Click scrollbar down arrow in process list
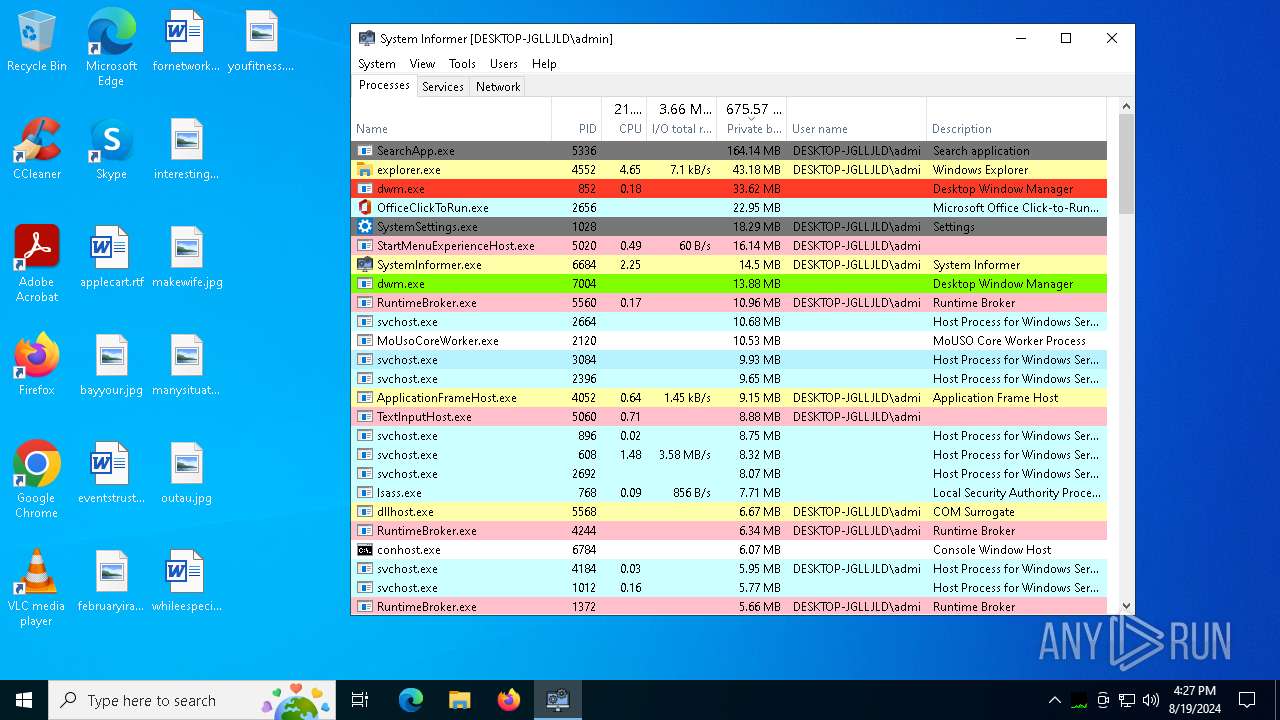 (1126, 605)
